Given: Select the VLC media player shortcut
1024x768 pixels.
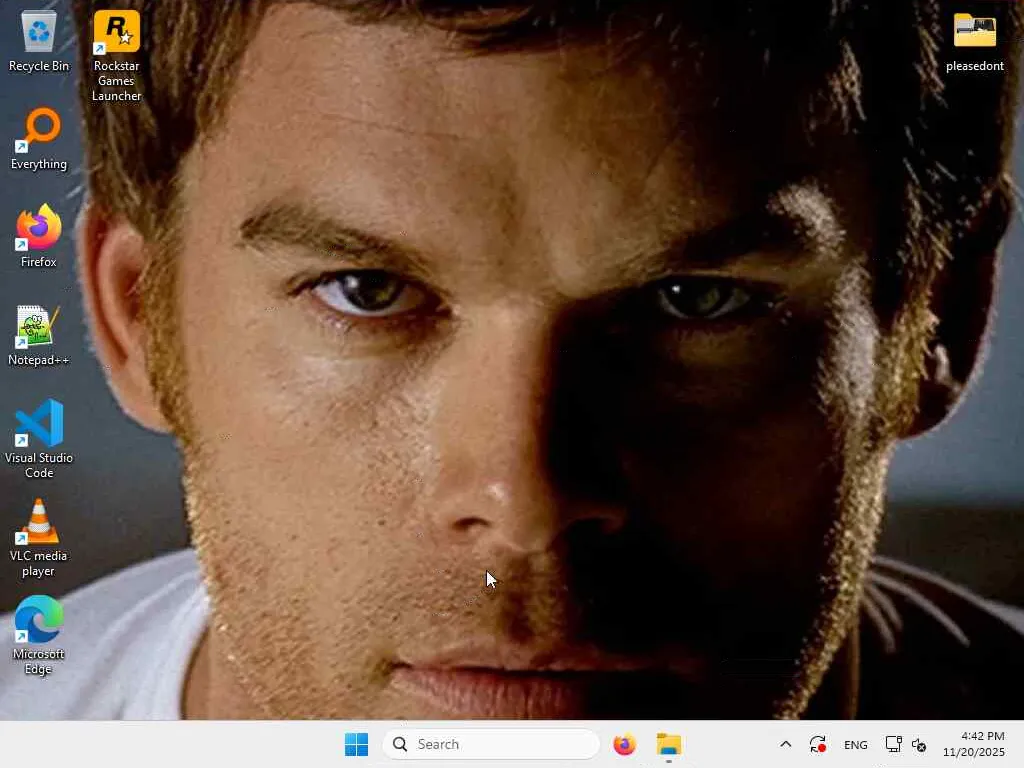Looking at the screenshot, I should [x=39, y=537].
